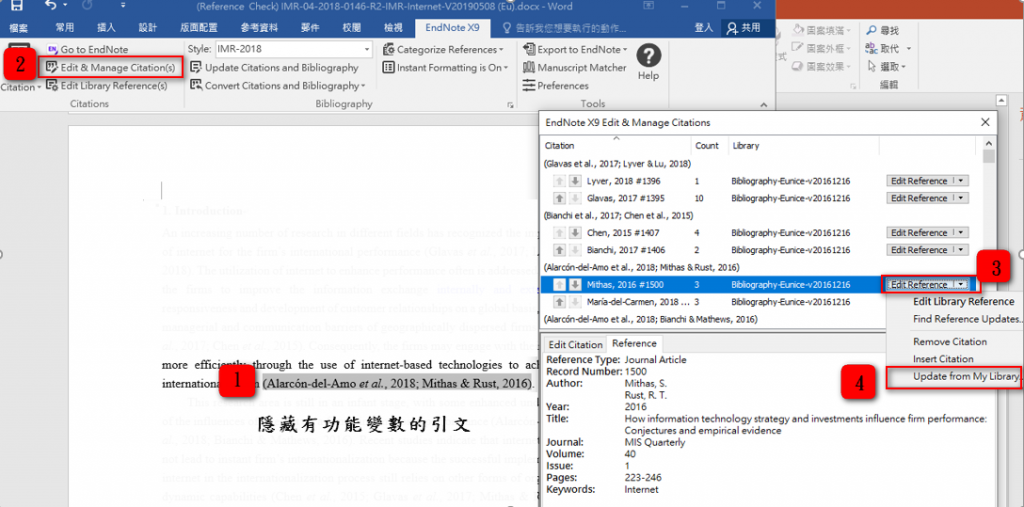Click the Save icon in the title bar
The height and width of the screenshot is (507, 1024).
17,6
